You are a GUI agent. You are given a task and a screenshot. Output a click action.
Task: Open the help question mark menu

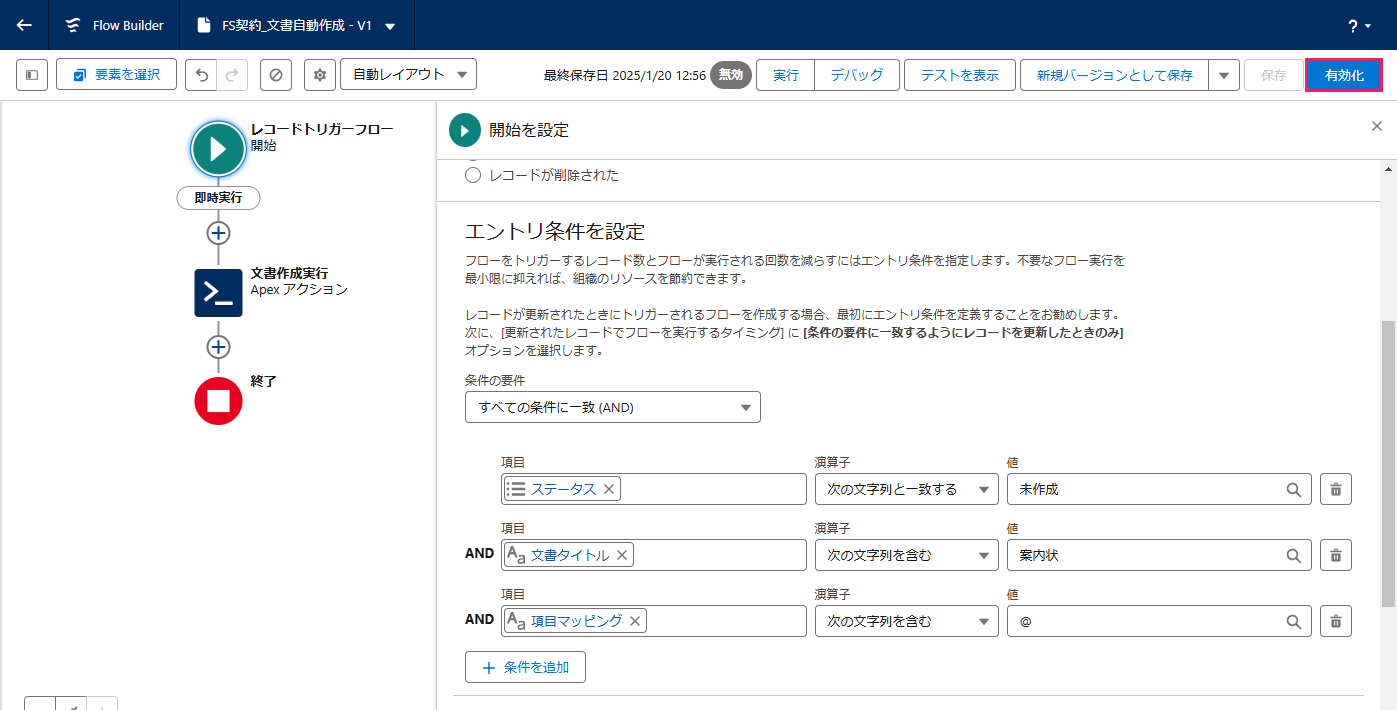1359,26
